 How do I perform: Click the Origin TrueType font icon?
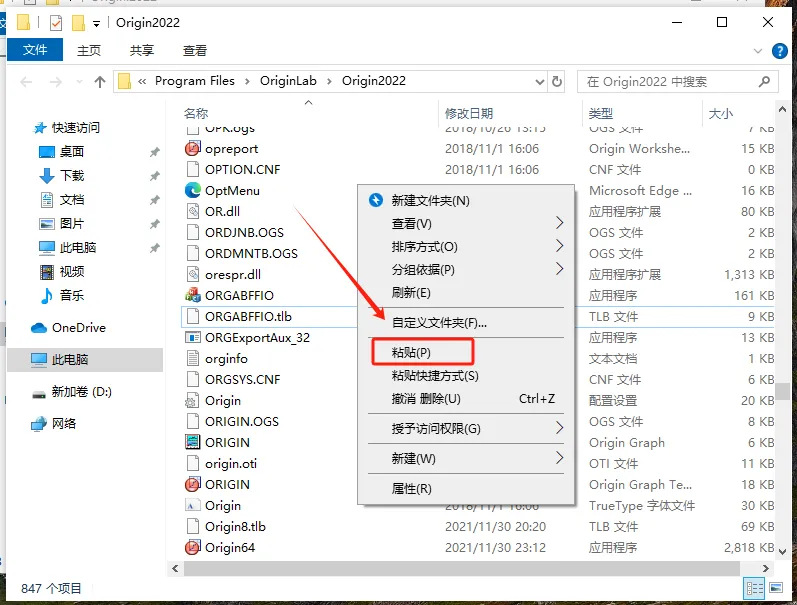tap(193, 505)
